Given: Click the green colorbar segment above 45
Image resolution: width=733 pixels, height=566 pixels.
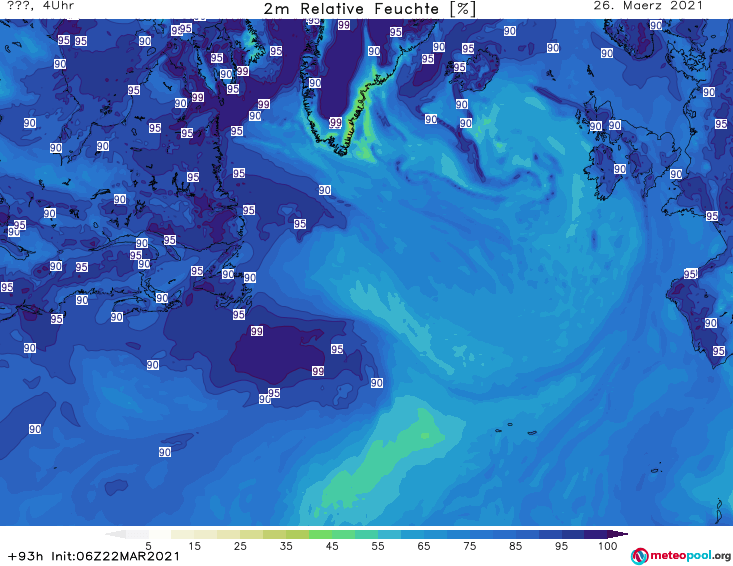Looking at the screenshot, I should [x=332, y=534].
